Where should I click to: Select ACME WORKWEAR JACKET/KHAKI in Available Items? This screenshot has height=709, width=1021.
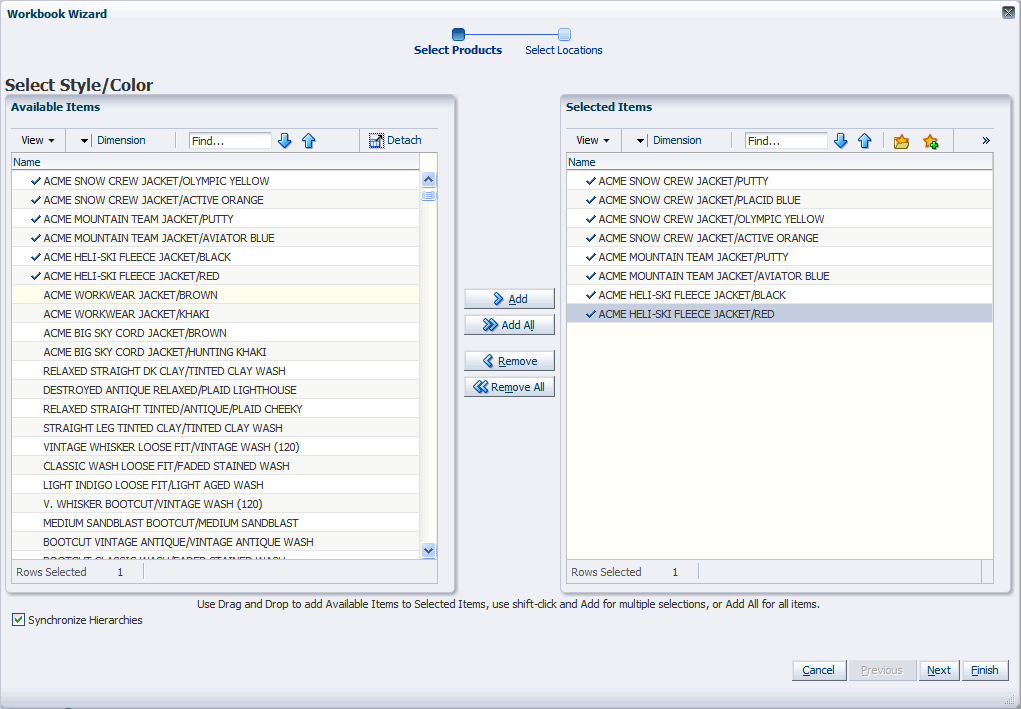(216, 314)
